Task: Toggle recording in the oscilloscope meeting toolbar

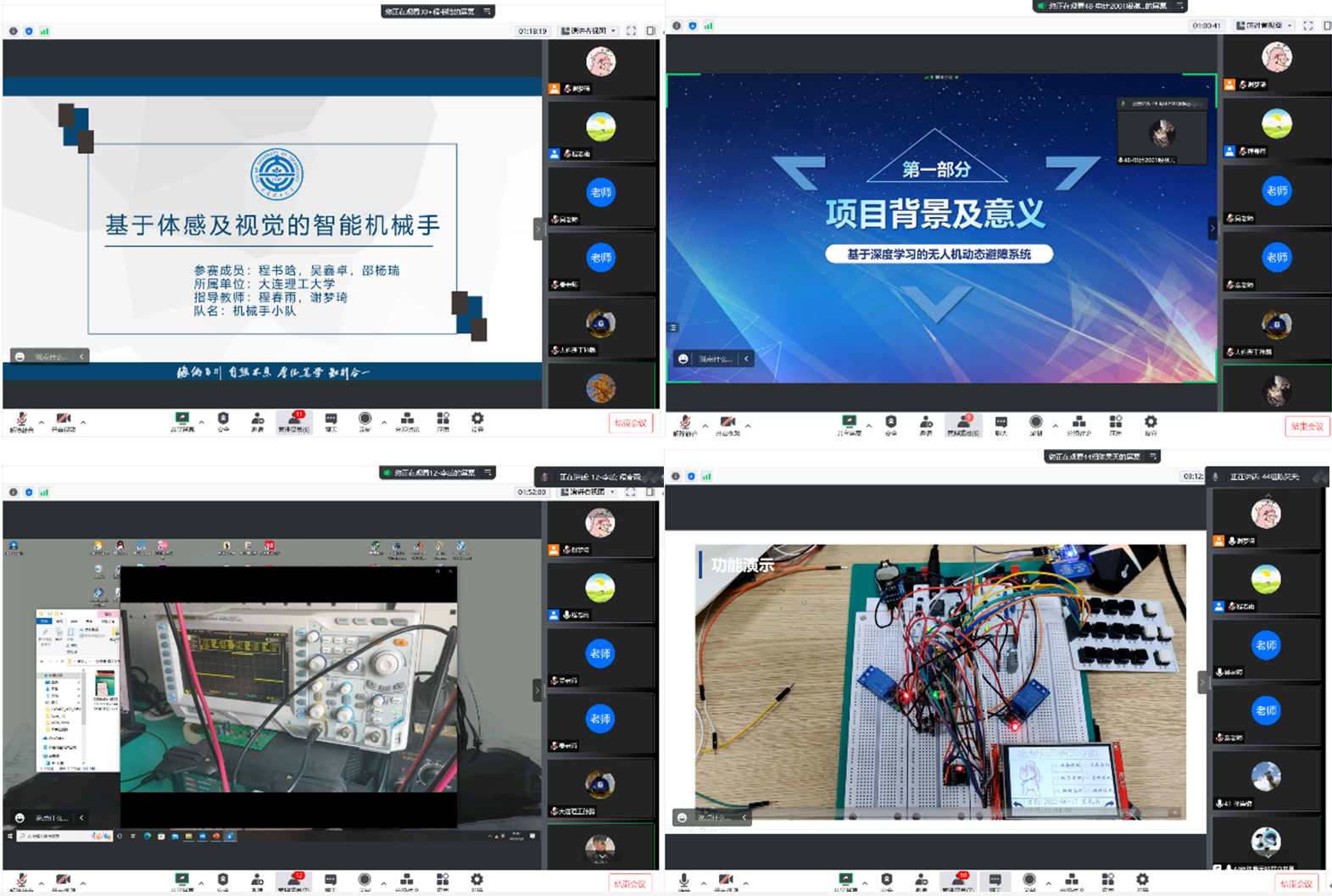Action: (365, 882)
